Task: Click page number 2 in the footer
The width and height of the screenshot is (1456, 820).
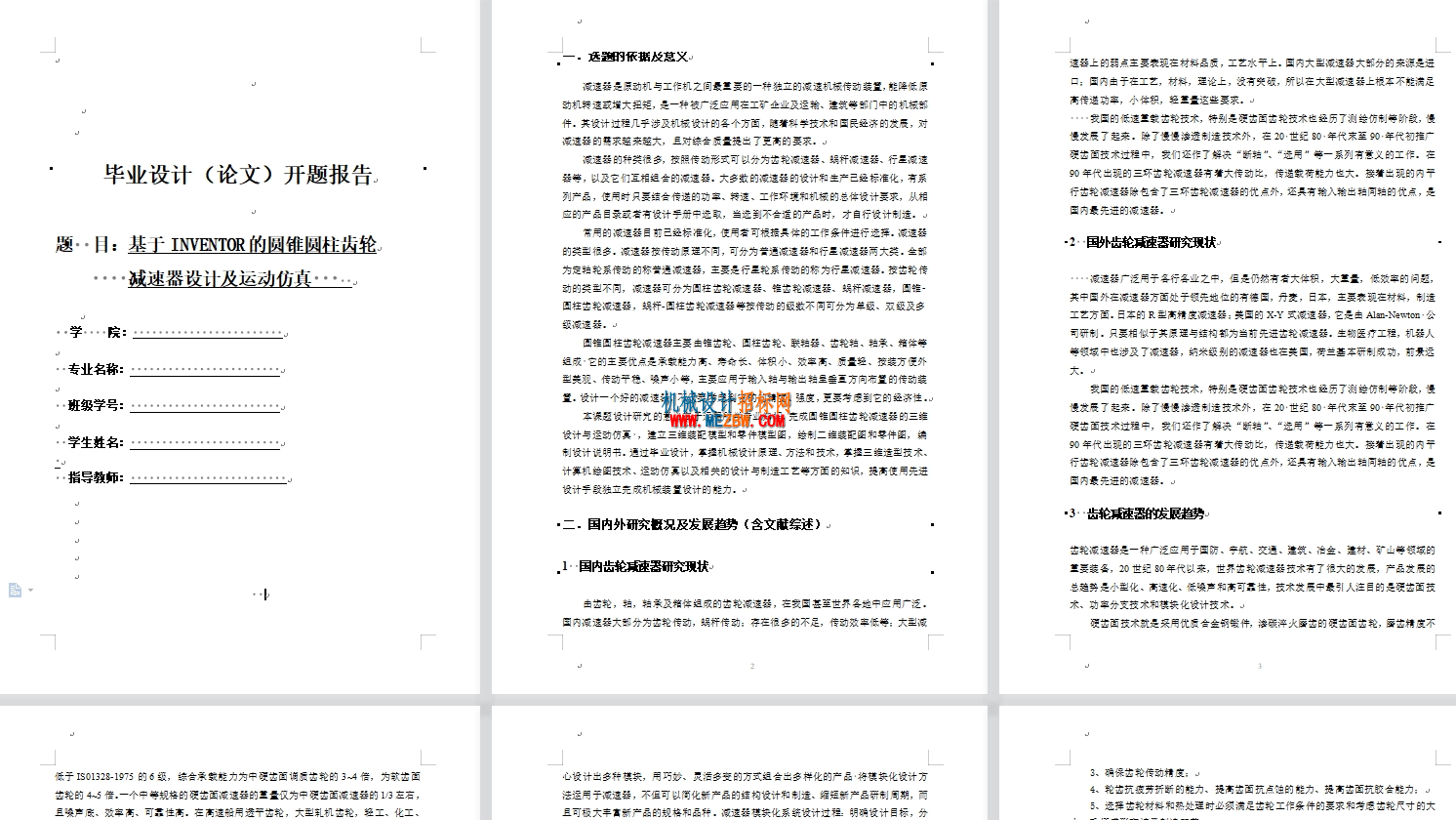Action: [x=751, y=666]
